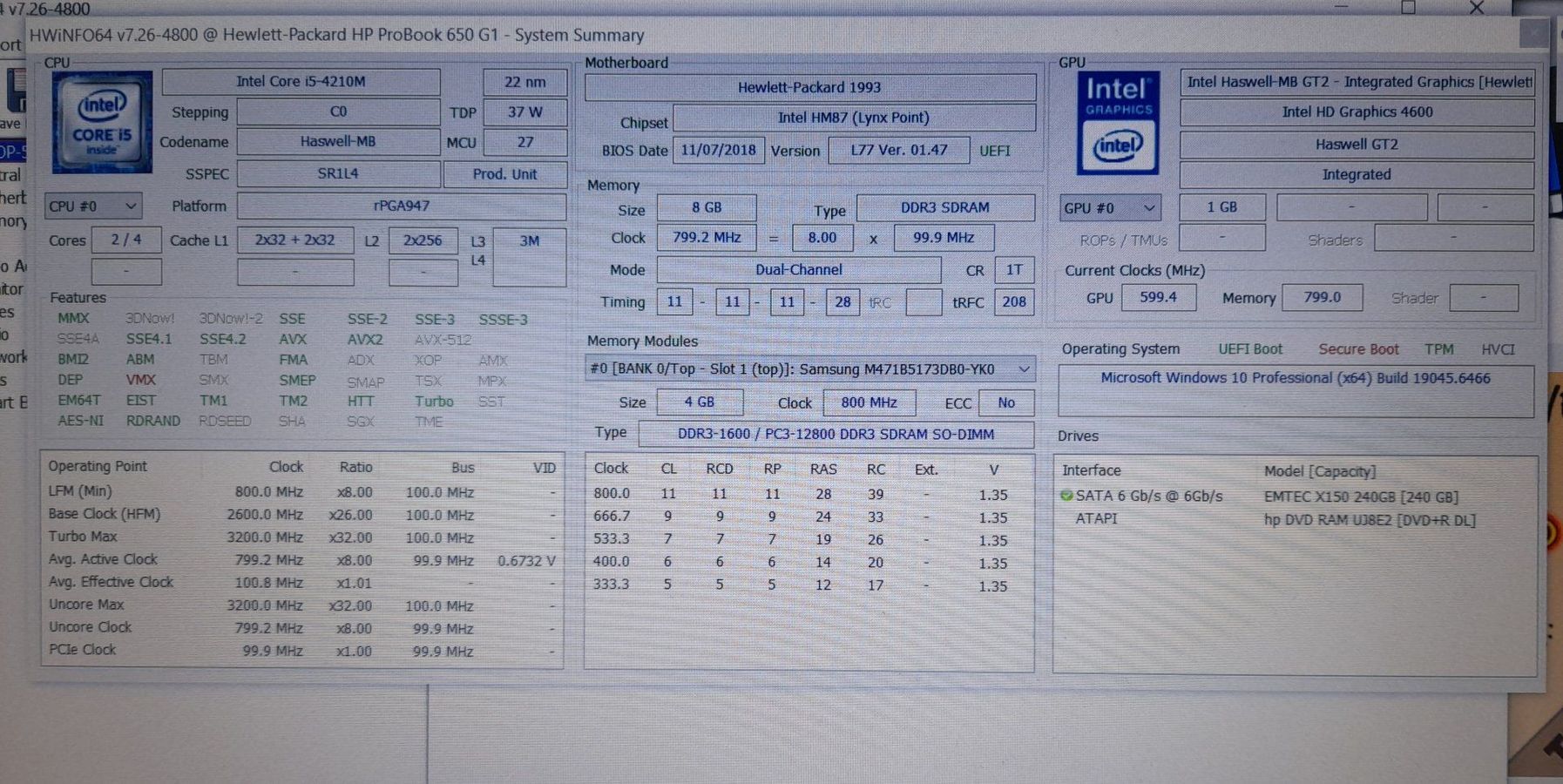Click the Intel HD Graphics 4600 field
This screenshot has width=1563, height=784.
pyautogui.click(x=1356, y=112)
